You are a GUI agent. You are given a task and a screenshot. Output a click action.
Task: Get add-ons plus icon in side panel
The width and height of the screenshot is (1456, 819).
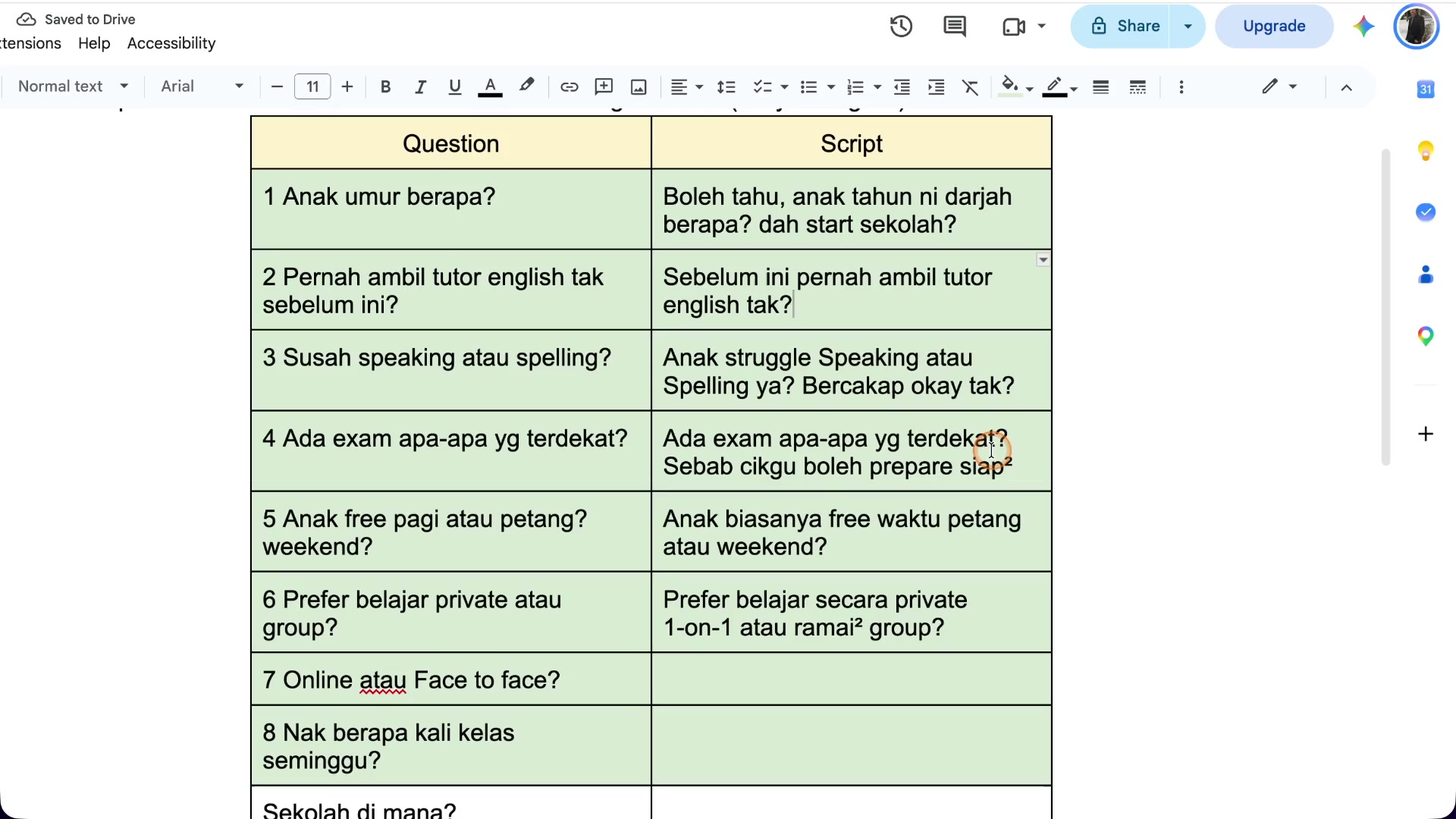[x=1426, y=434]
